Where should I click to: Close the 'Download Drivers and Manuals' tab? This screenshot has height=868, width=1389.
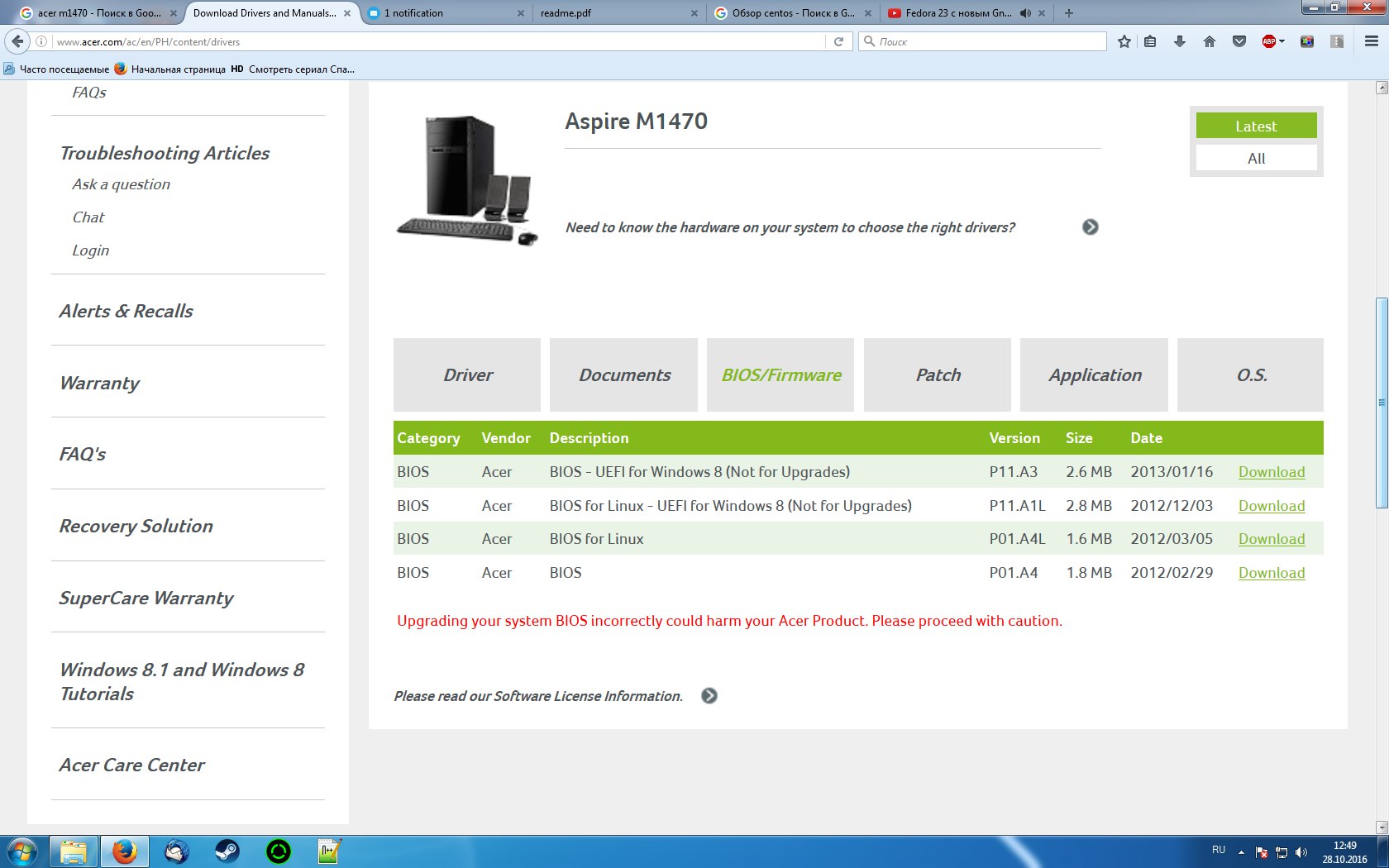tap(347, 13)
